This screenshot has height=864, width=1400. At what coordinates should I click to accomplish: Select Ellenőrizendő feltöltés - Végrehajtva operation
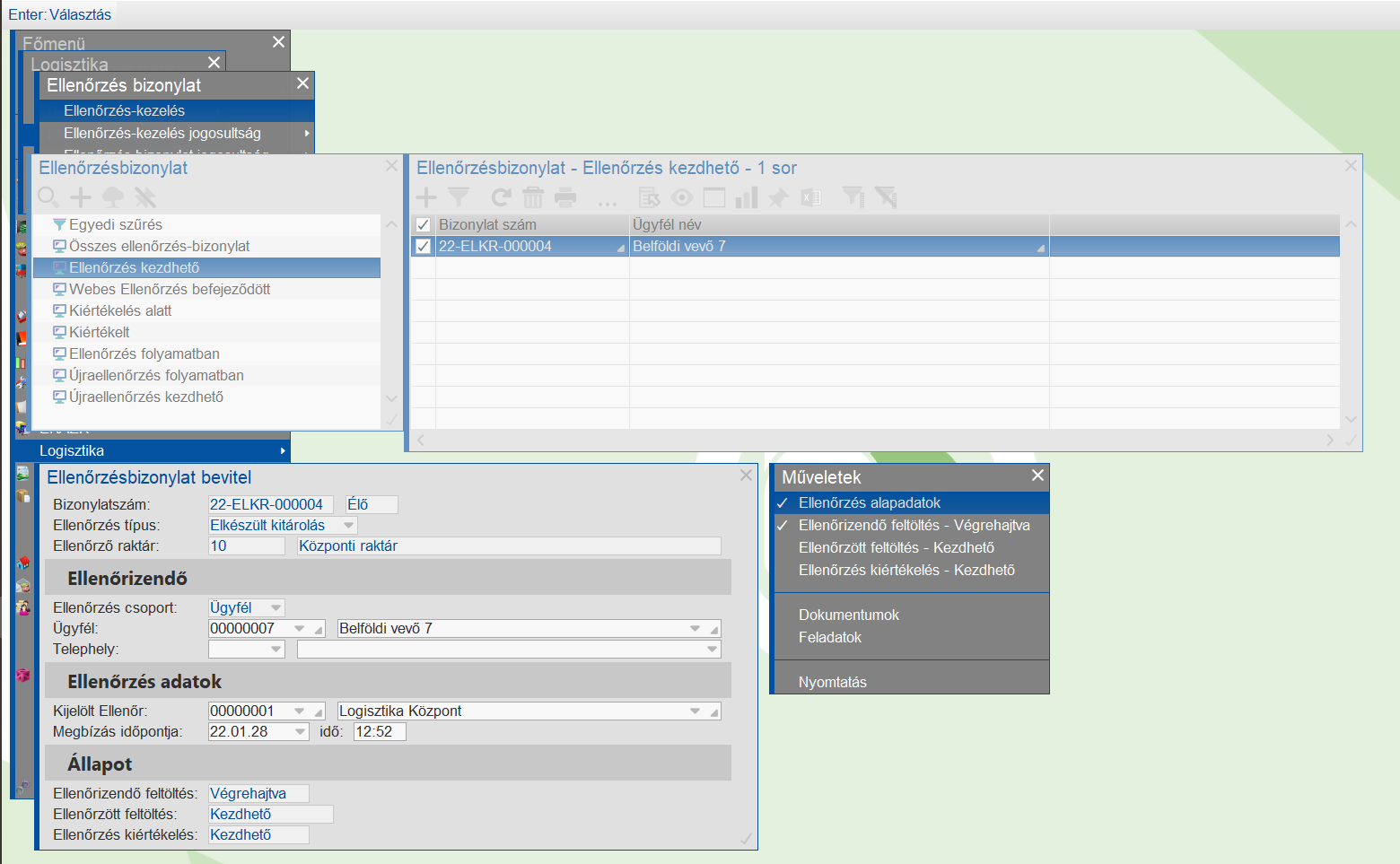pos(912,525)
